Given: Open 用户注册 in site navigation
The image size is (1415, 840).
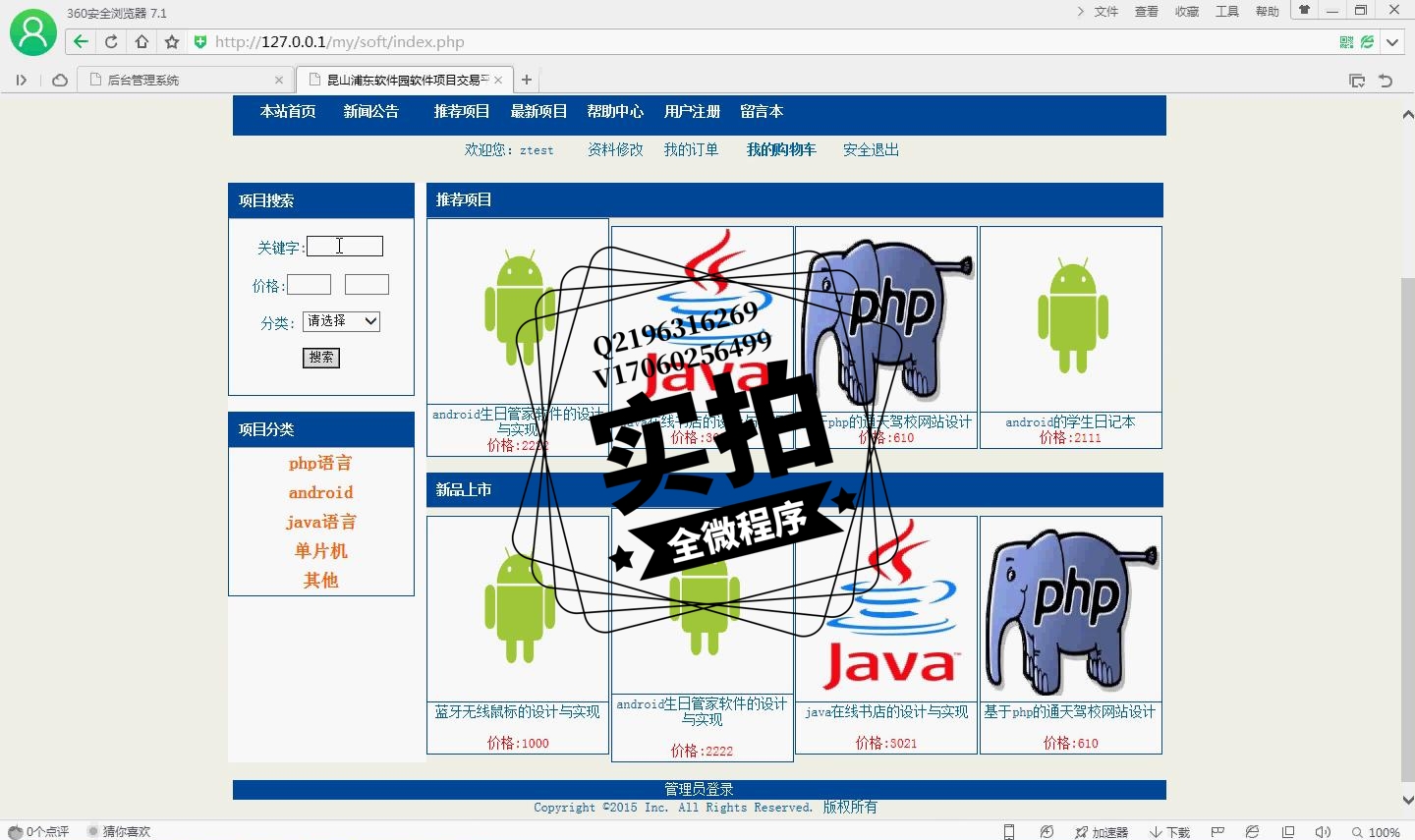Looking at the screenshot, I should [x=692, y=112].
